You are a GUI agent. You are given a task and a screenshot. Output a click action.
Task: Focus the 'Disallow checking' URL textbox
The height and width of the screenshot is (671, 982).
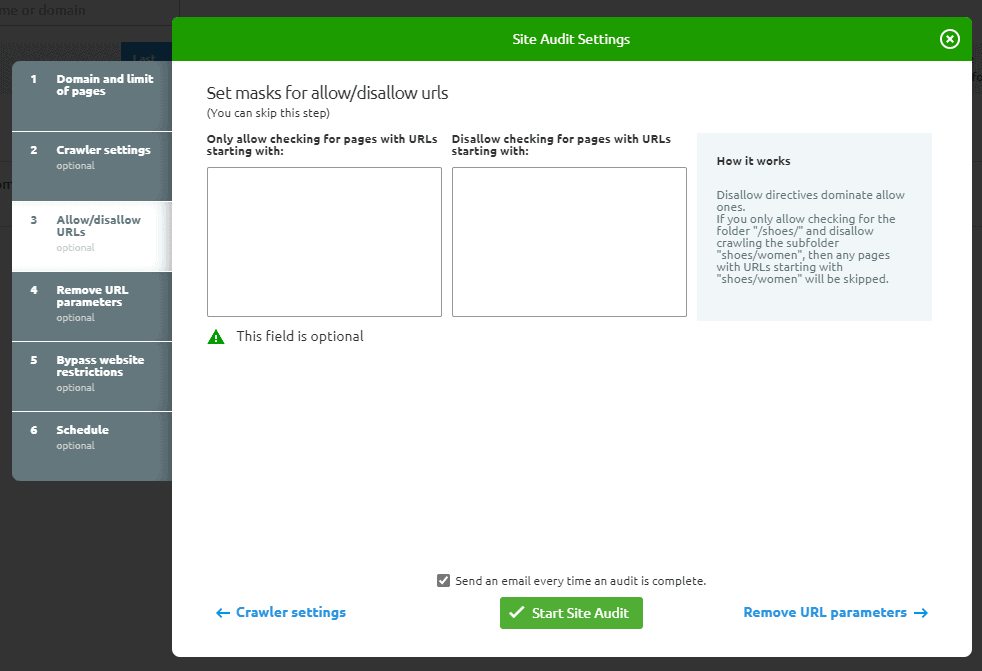click(569, 242)
